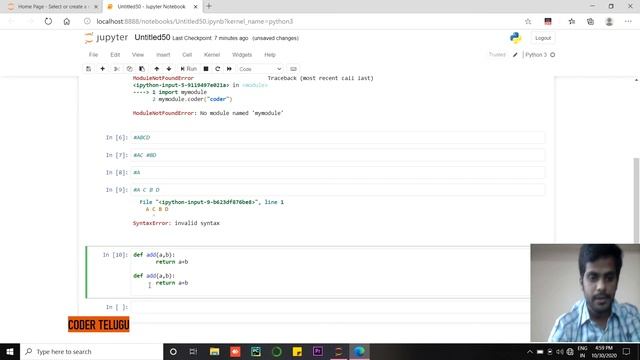
Task: Open Premiere Pro from the taskbar
Action: click(318, 351)
